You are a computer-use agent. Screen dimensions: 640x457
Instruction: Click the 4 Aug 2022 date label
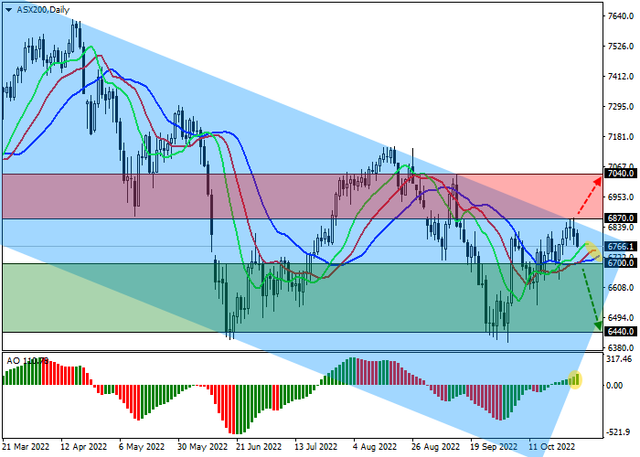tap(375, 447)
